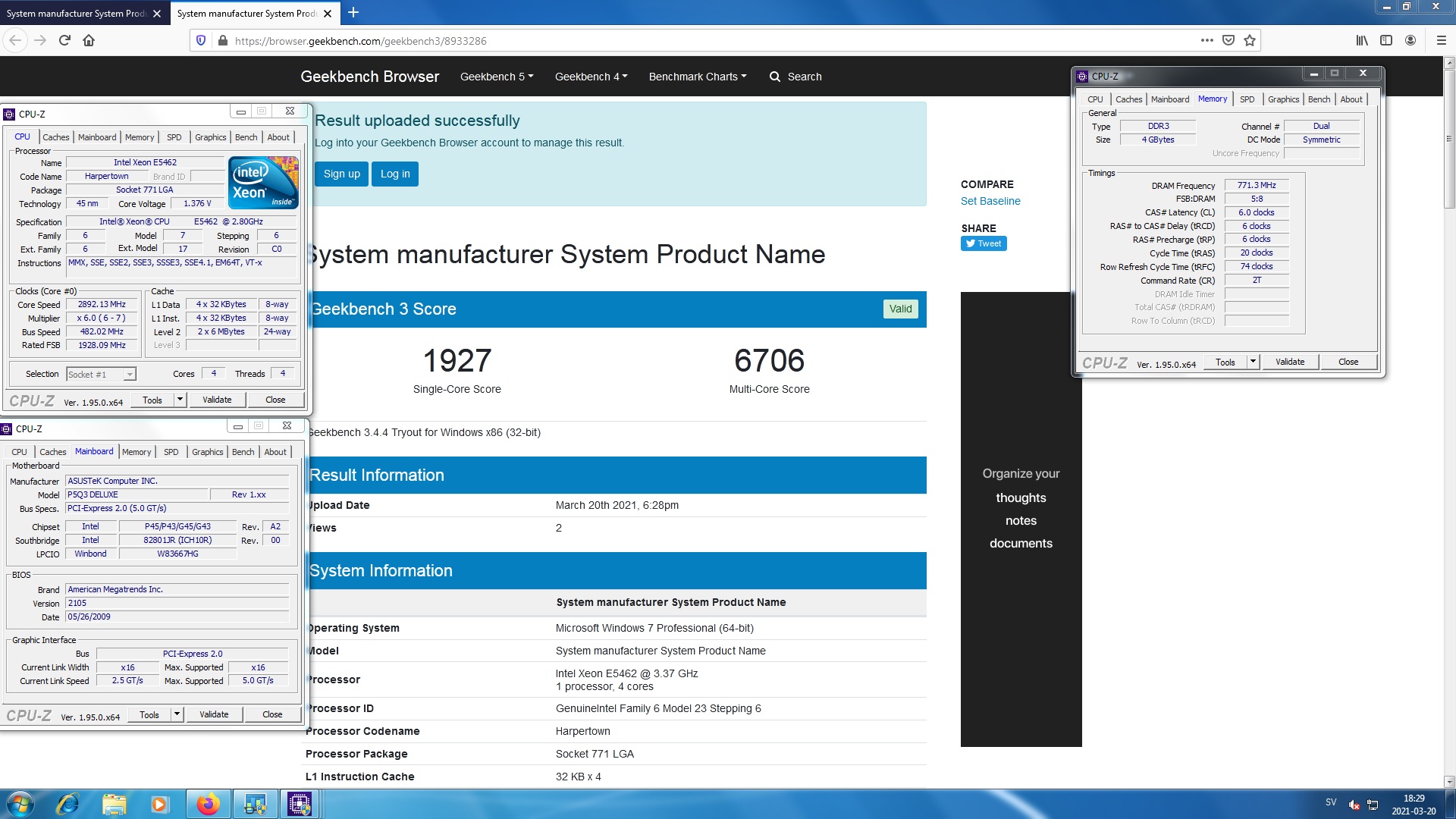The height and width of the screenshot is (819, 1456).
Task: Switch to Firefox in taskbar
Action: (208, 804)
